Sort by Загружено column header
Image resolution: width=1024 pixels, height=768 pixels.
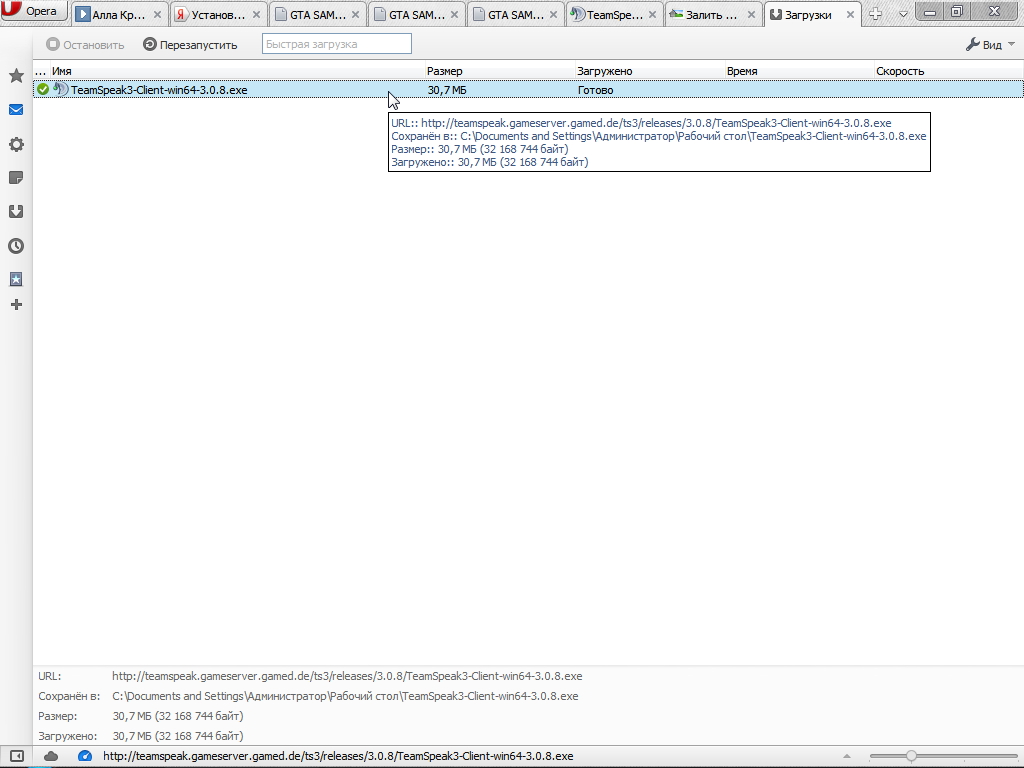click(650, 71)
